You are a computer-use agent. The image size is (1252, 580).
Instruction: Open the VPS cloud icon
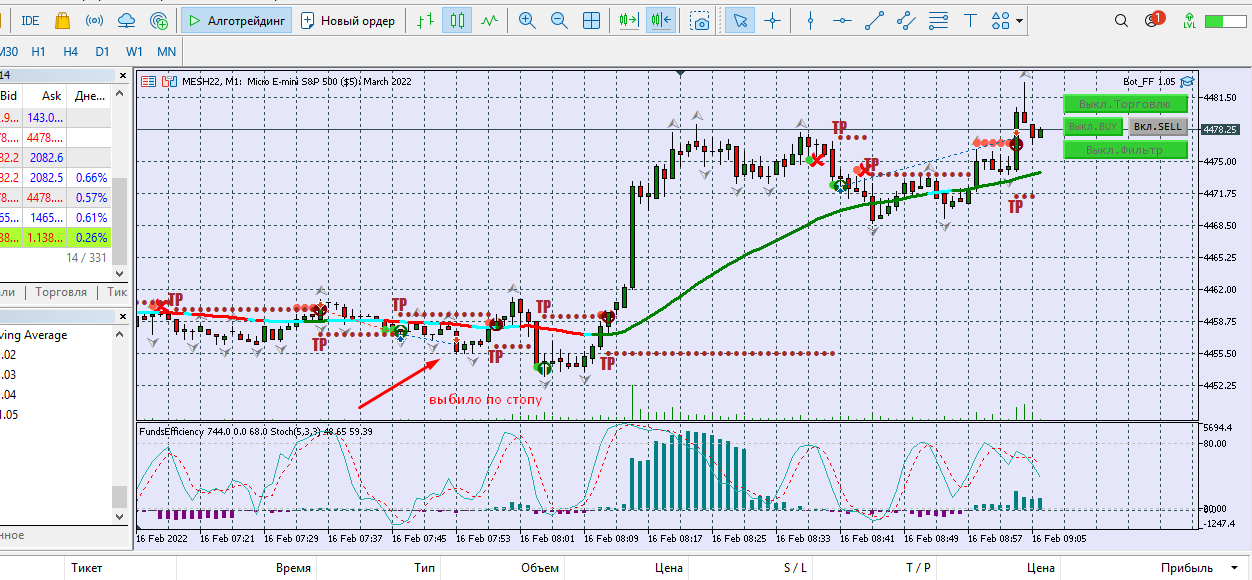[x=126, y=20]
